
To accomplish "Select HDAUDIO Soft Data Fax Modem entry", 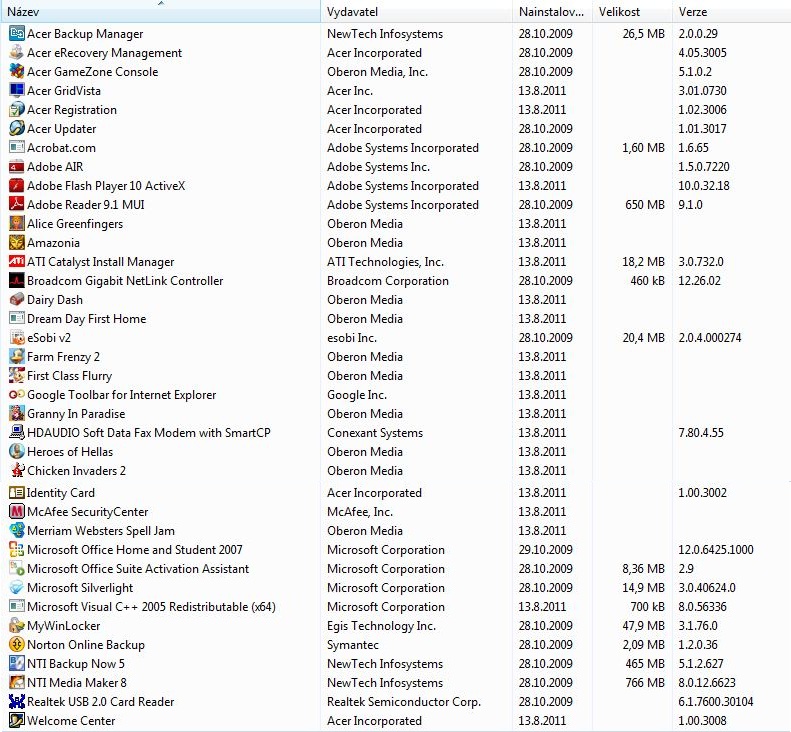I will (148, 433).
